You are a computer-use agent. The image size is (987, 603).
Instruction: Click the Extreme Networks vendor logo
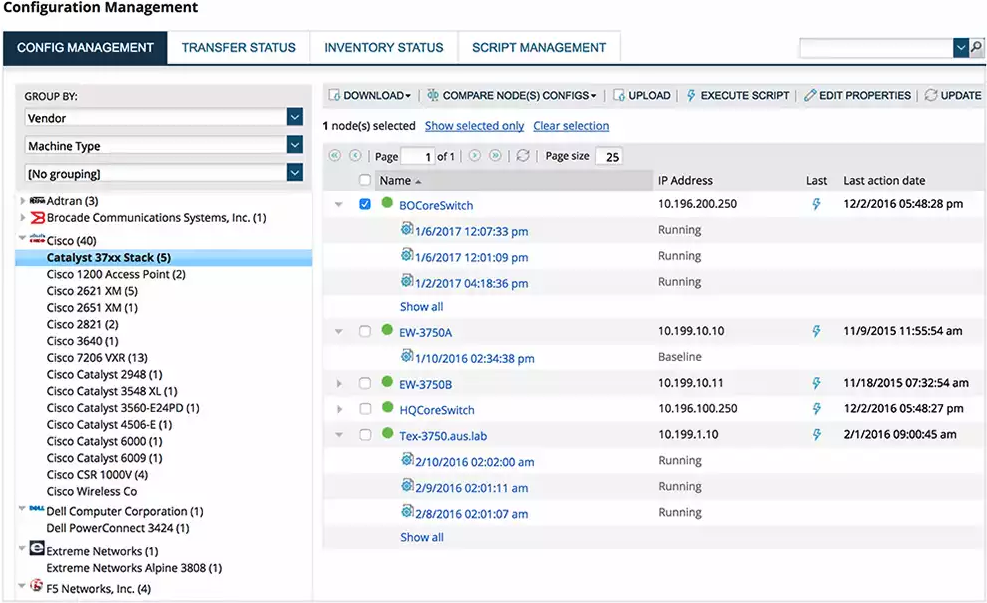coord(37,548)
